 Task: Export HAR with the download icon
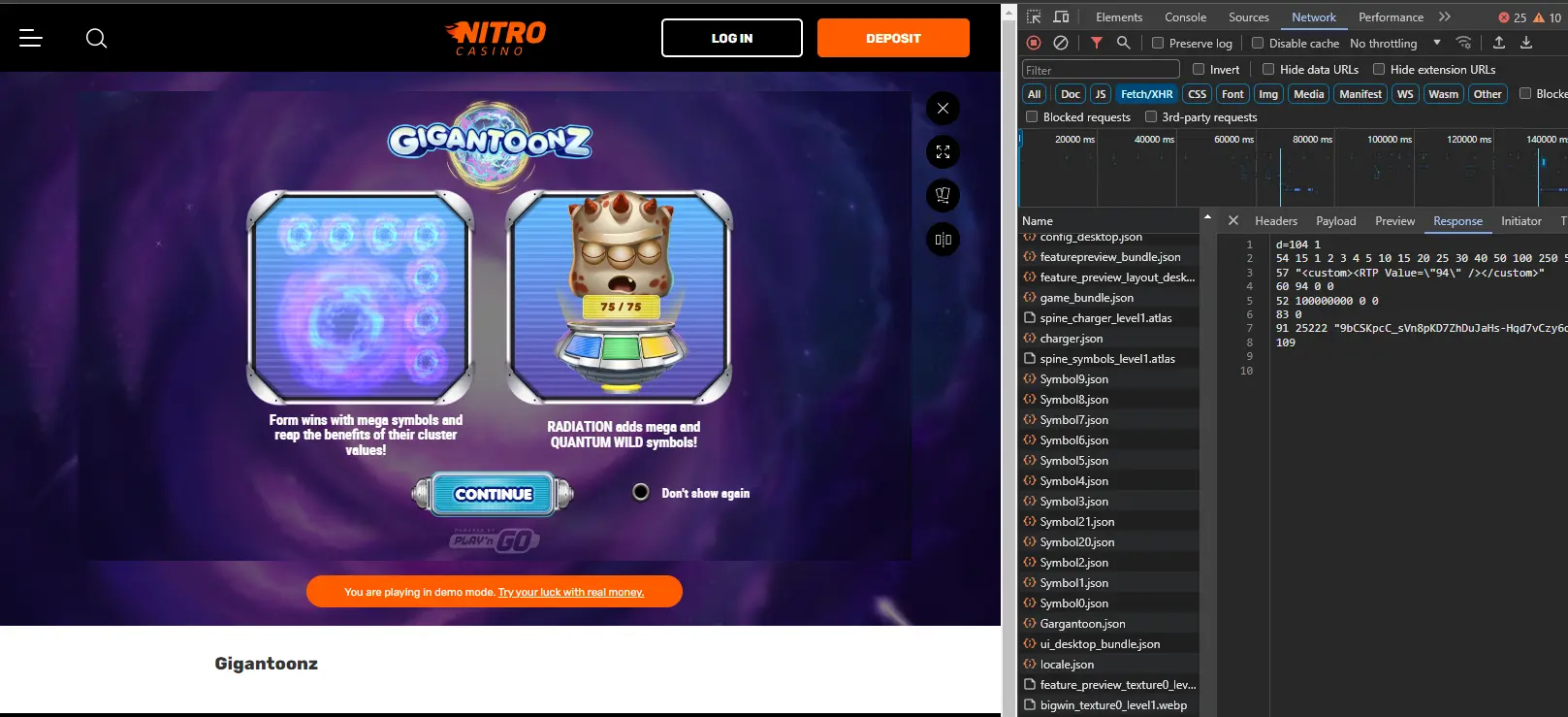coord(1526,43)
